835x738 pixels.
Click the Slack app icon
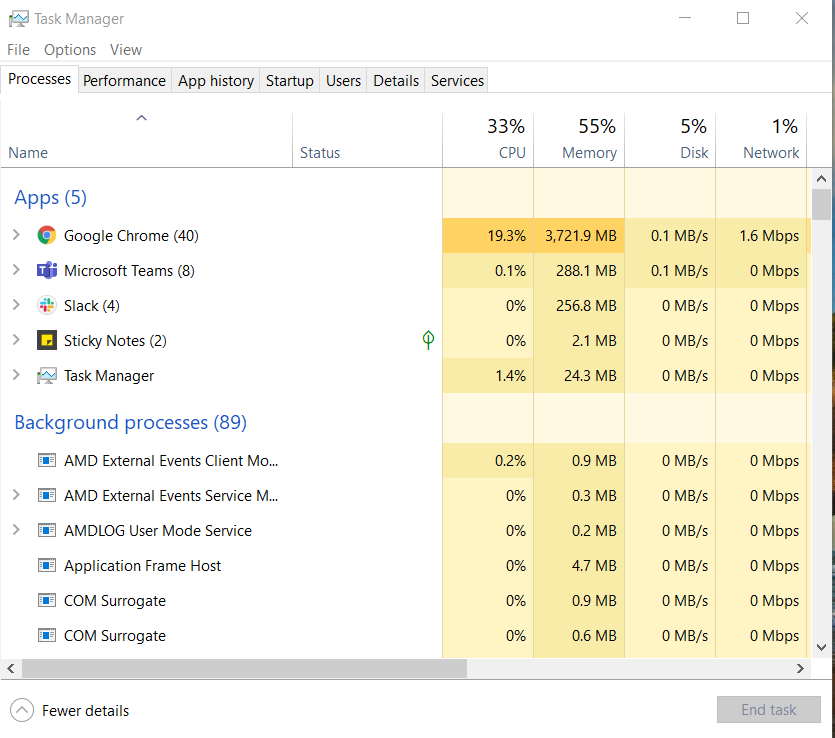point(47,306)
